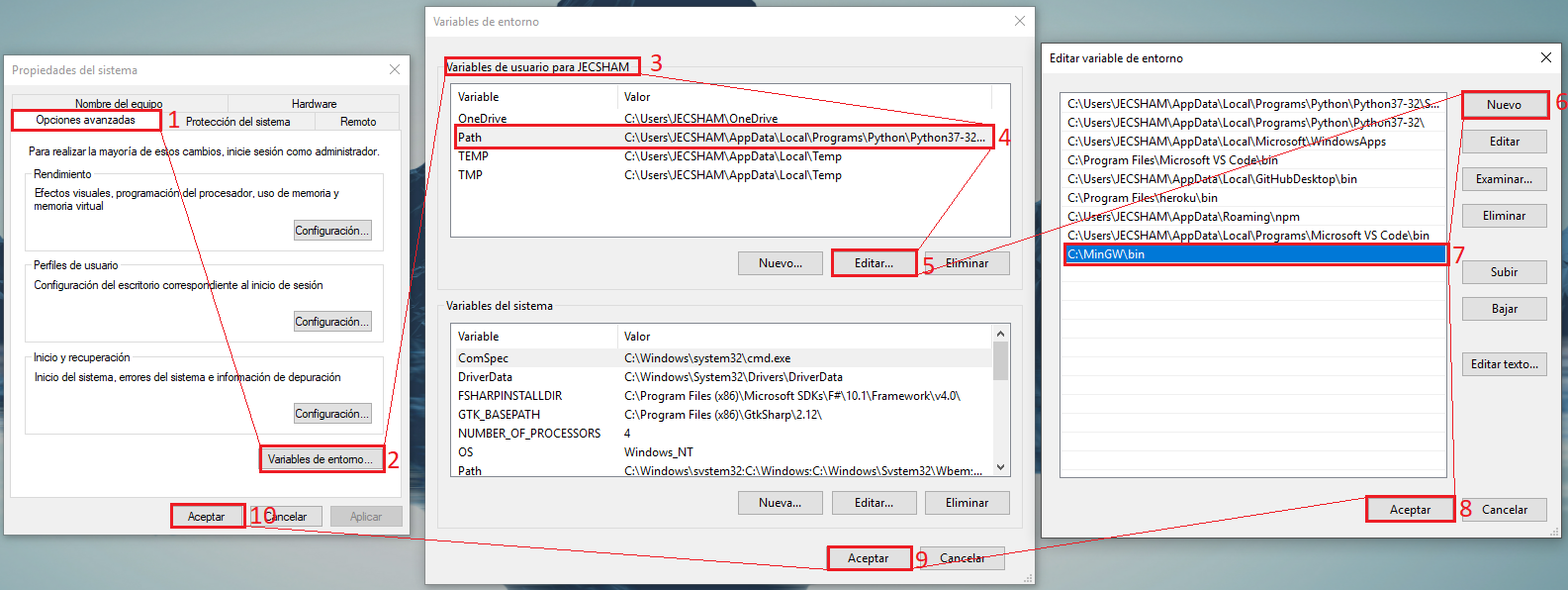
Task: Click Nuevo in Editar variable de entorno
Action: pos(1504,105)
